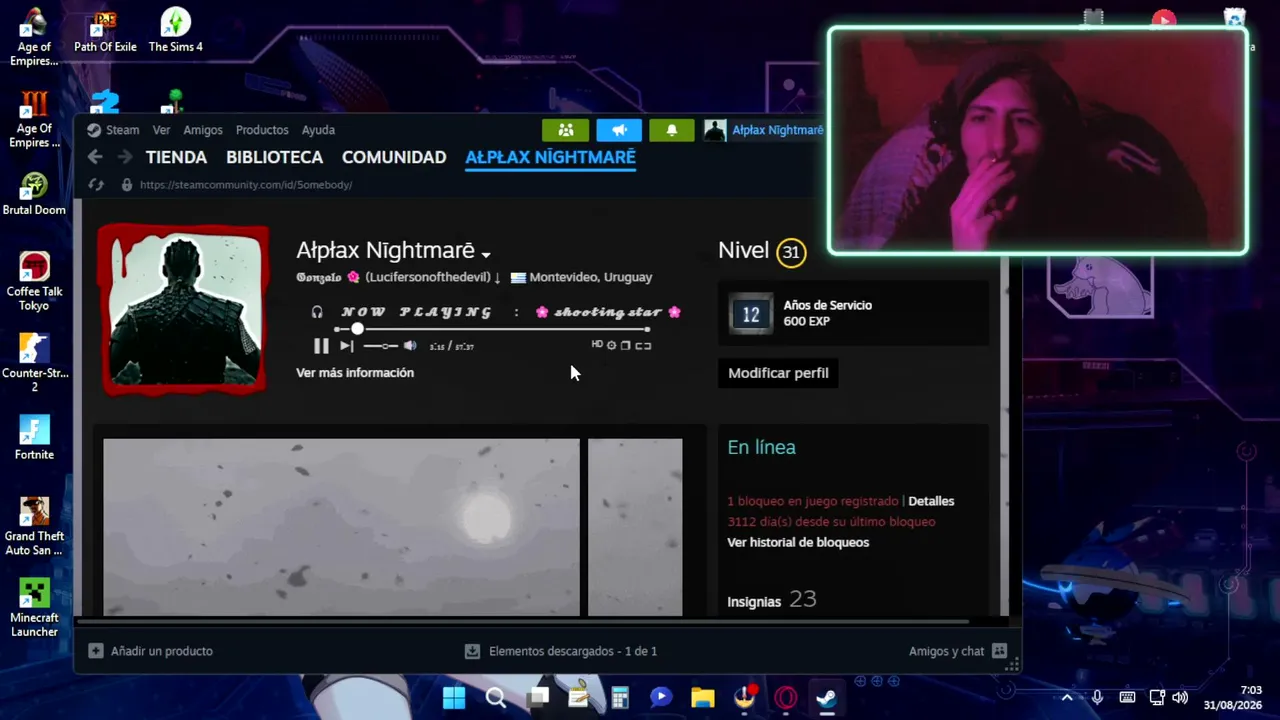1280x720 pixels.
Task: Open Path Of Exile desktop shortcut
Action: pos(105,32)
